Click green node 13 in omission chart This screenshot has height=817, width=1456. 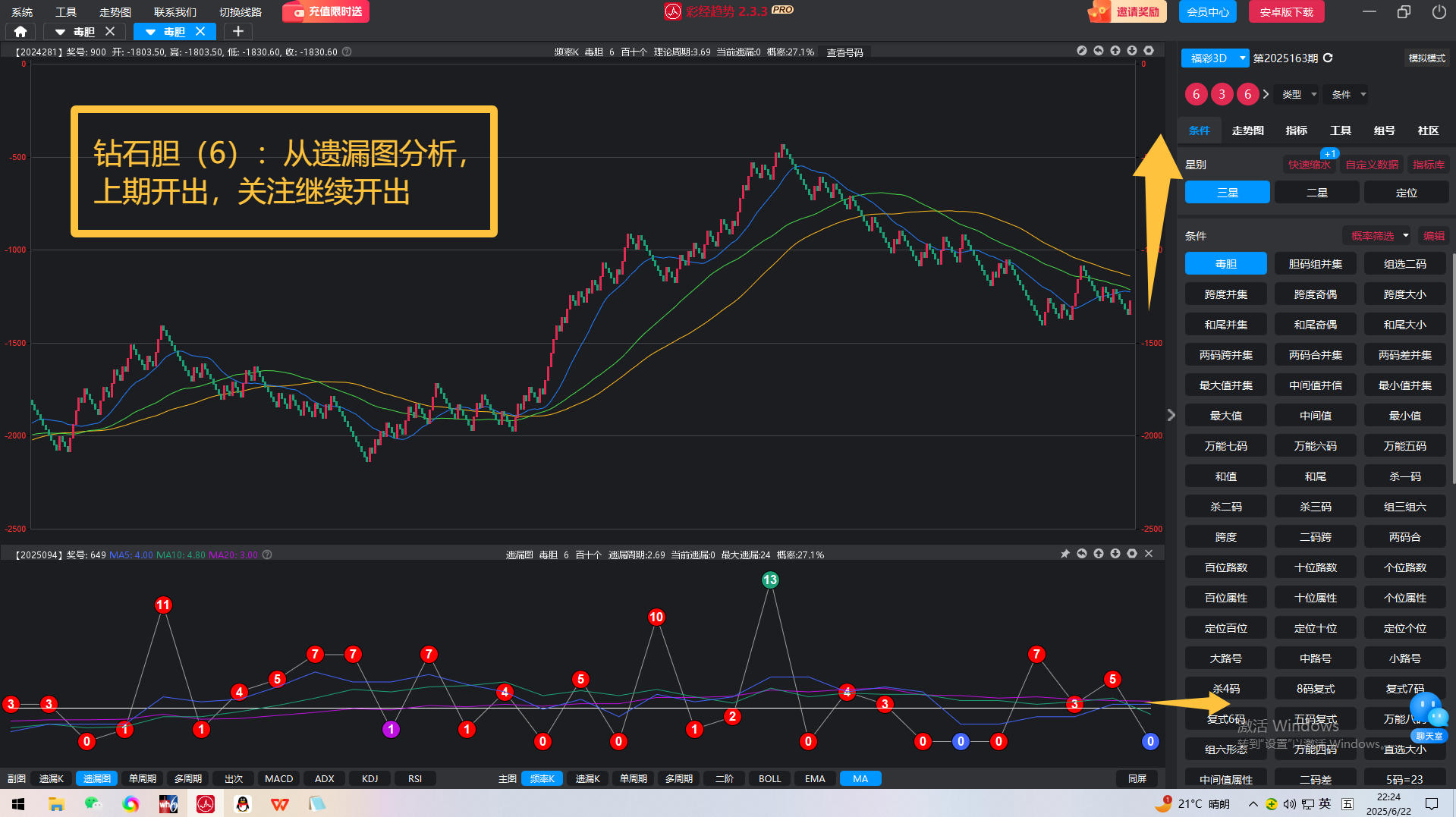click(x=770, y=580)
